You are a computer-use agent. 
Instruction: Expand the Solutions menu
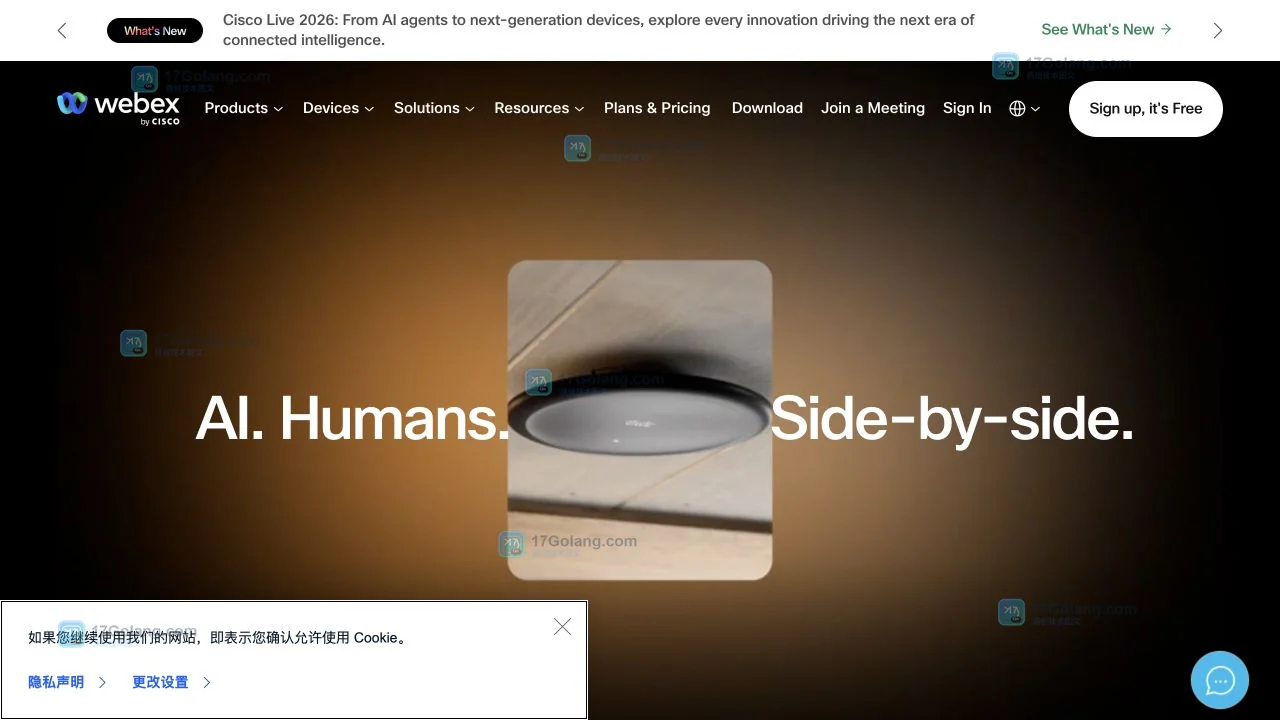point(434,108)
